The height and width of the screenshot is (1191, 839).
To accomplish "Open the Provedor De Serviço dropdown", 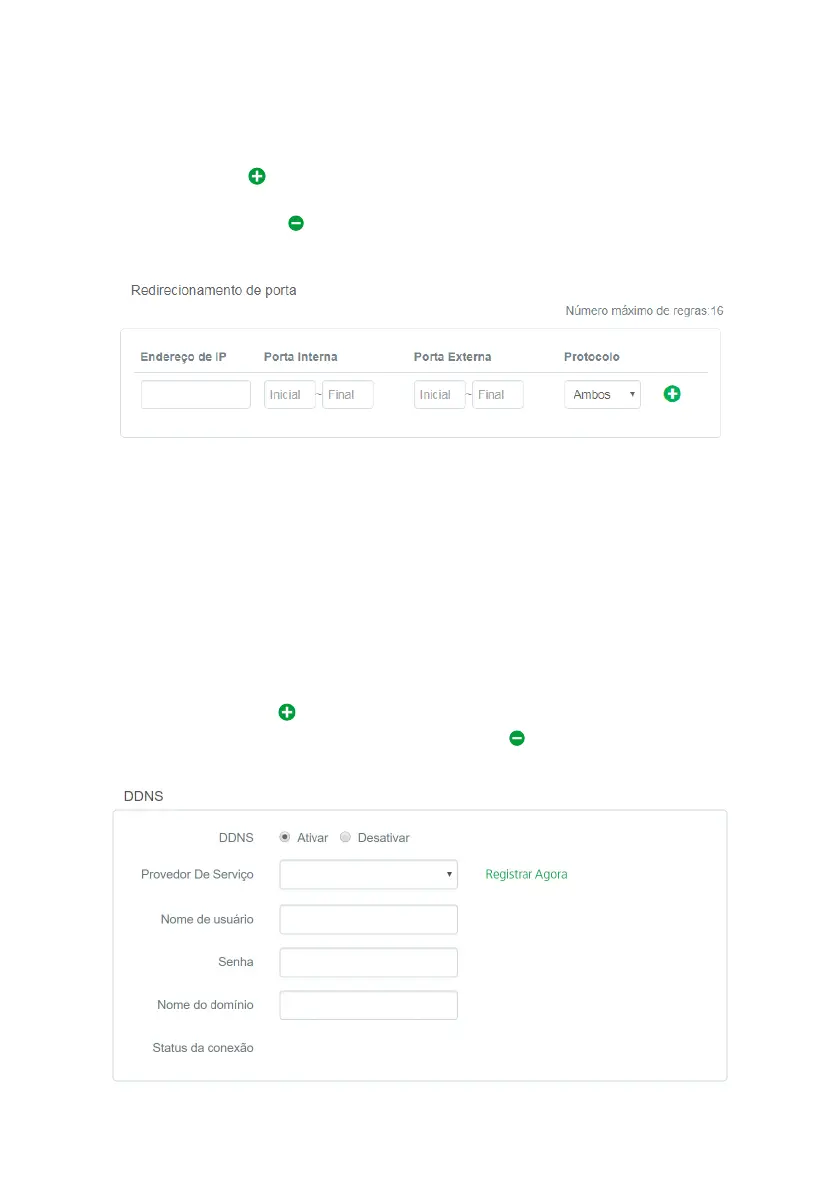I will pos(368,874).
